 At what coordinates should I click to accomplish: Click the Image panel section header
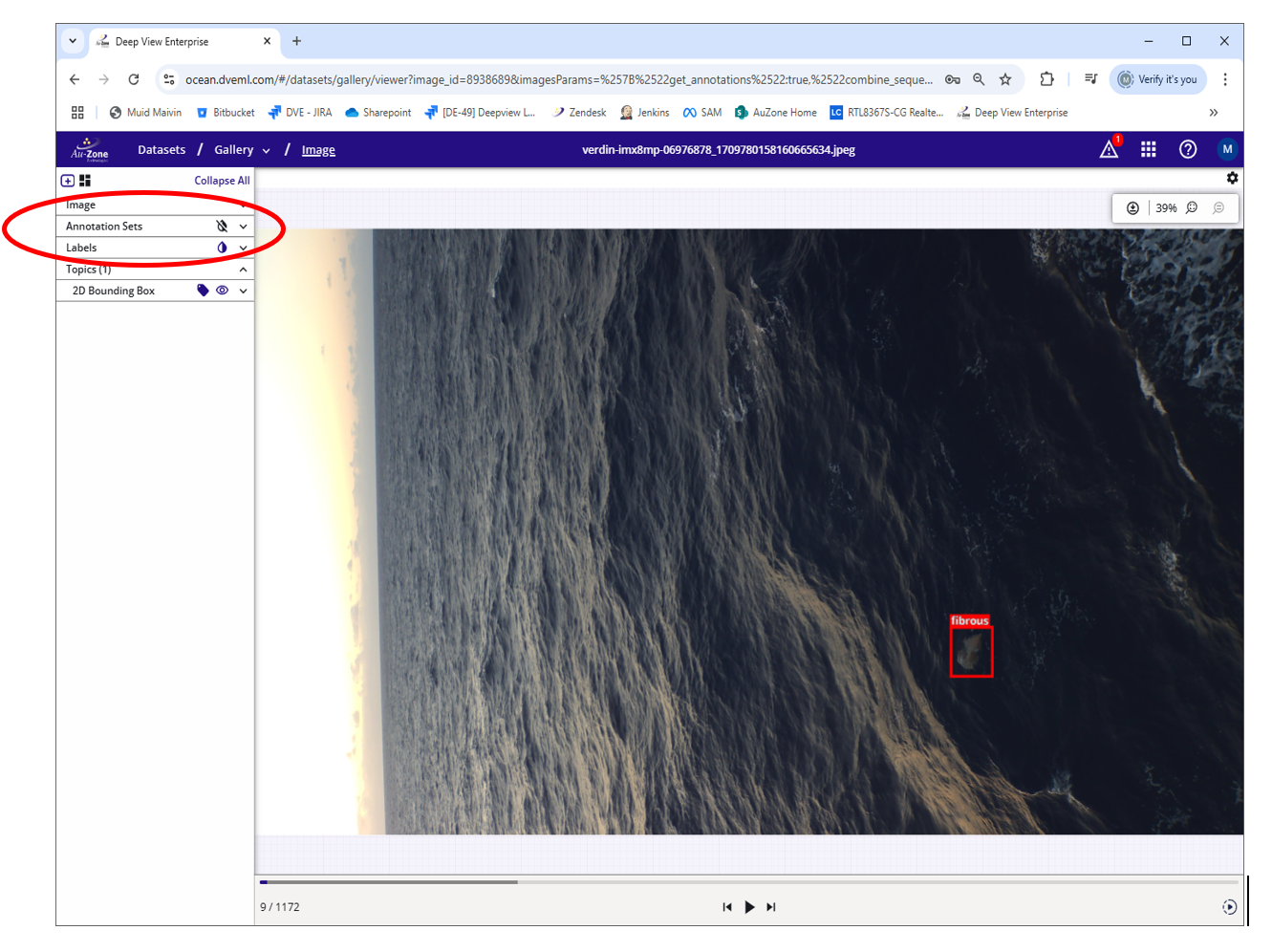[x=155, y=205]
